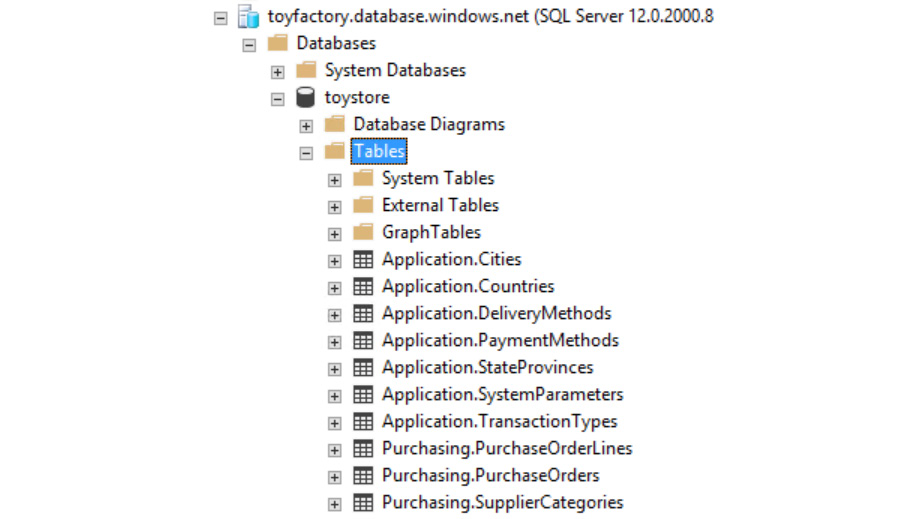This screenshot has height=519, width=923.
Task: Click the toystore database cylinder icon
Action: click(306, 98)
